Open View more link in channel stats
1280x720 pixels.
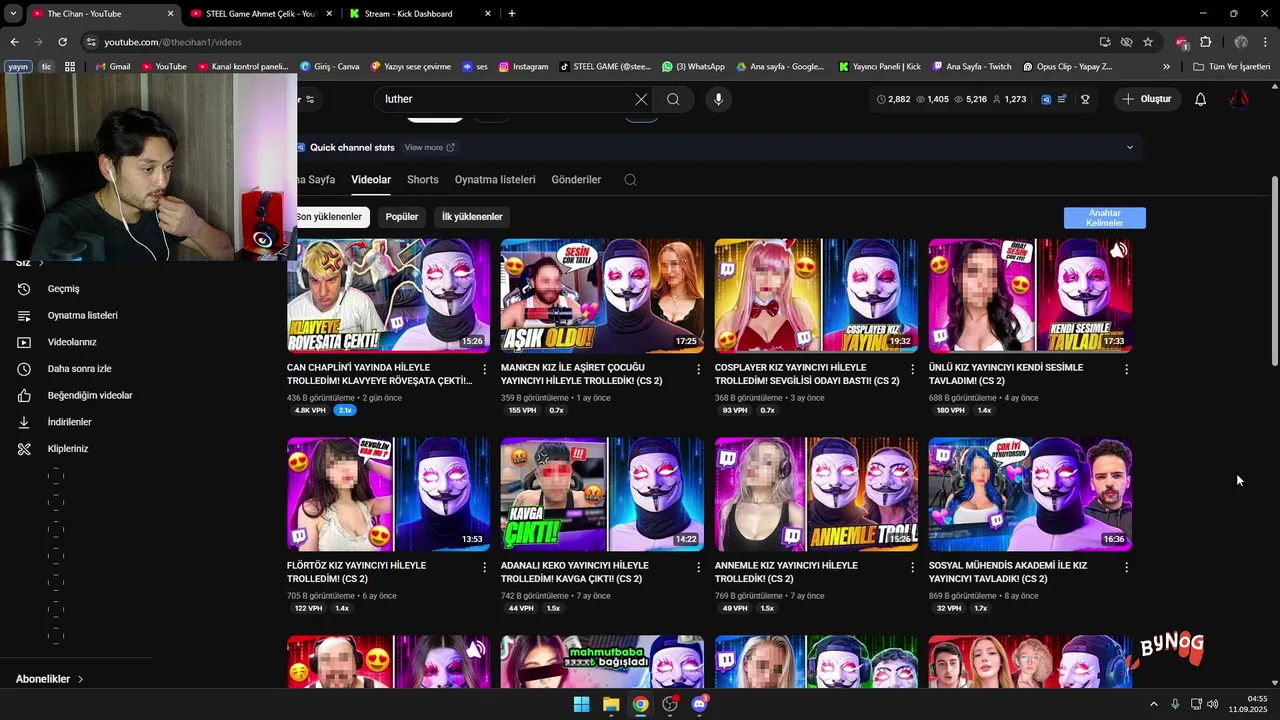click(430, 147)
